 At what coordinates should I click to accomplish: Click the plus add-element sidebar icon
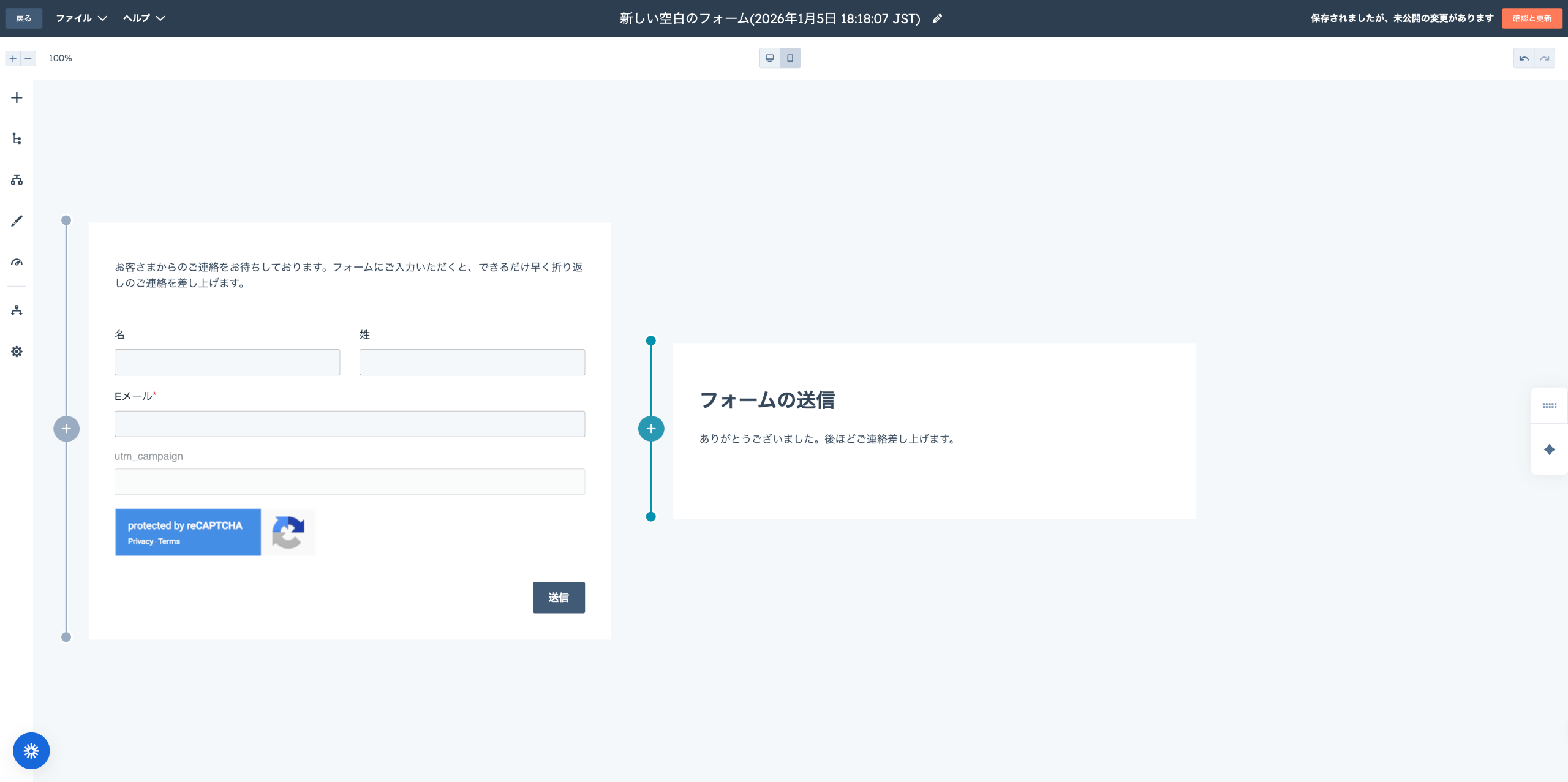click(x=17, y=98)
